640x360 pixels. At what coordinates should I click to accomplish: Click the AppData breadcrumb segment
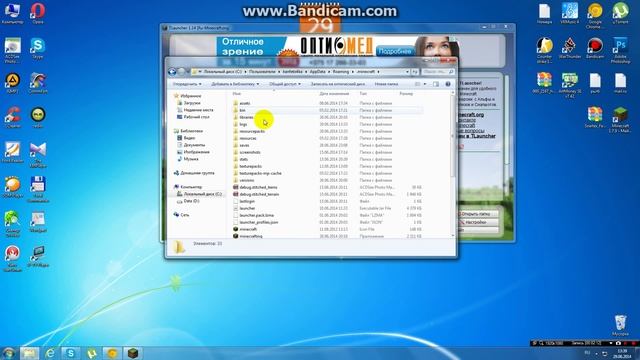pos(317,71)
